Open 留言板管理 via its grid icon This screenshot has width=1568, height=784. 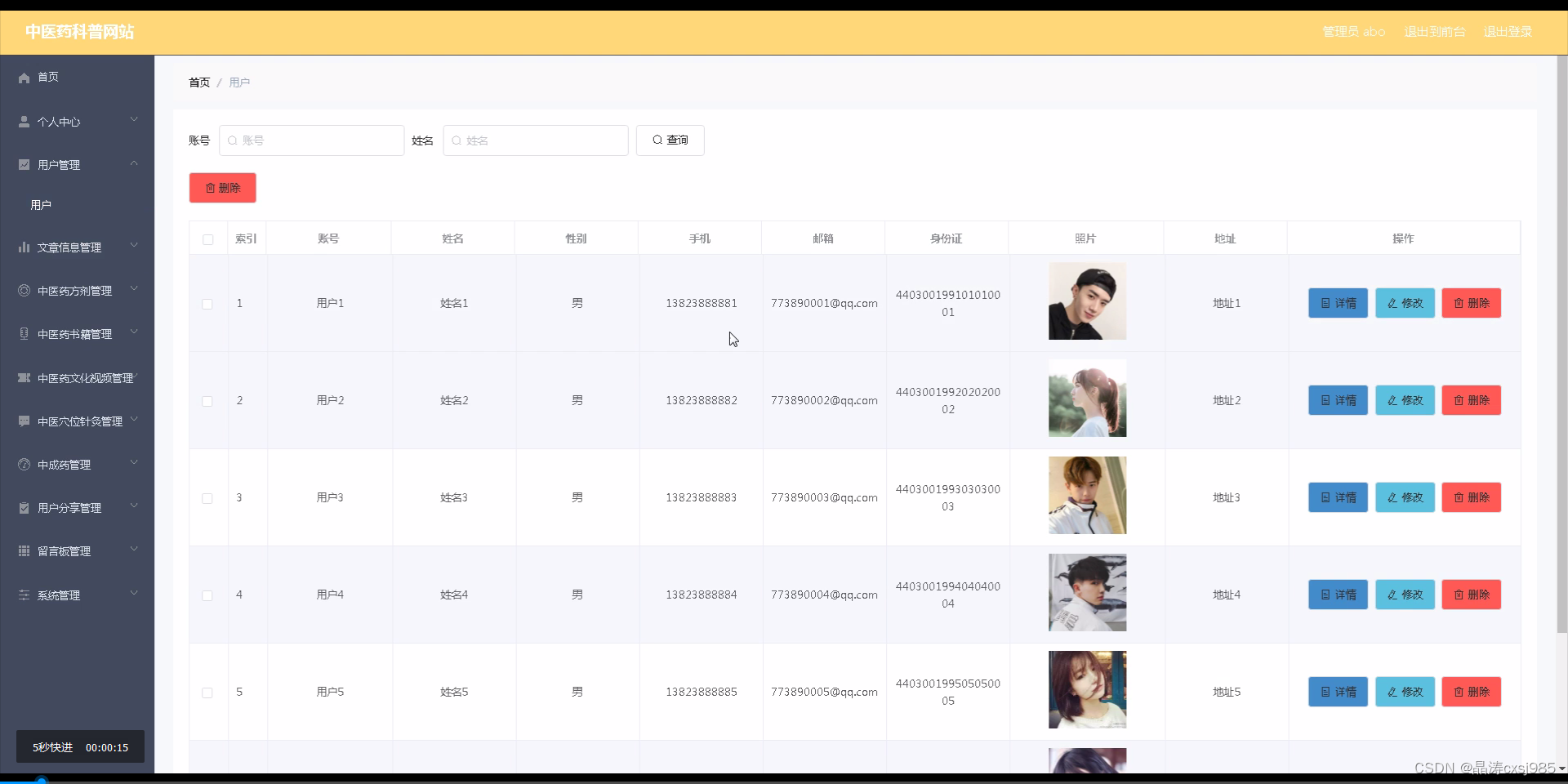[x=23, y=550]
